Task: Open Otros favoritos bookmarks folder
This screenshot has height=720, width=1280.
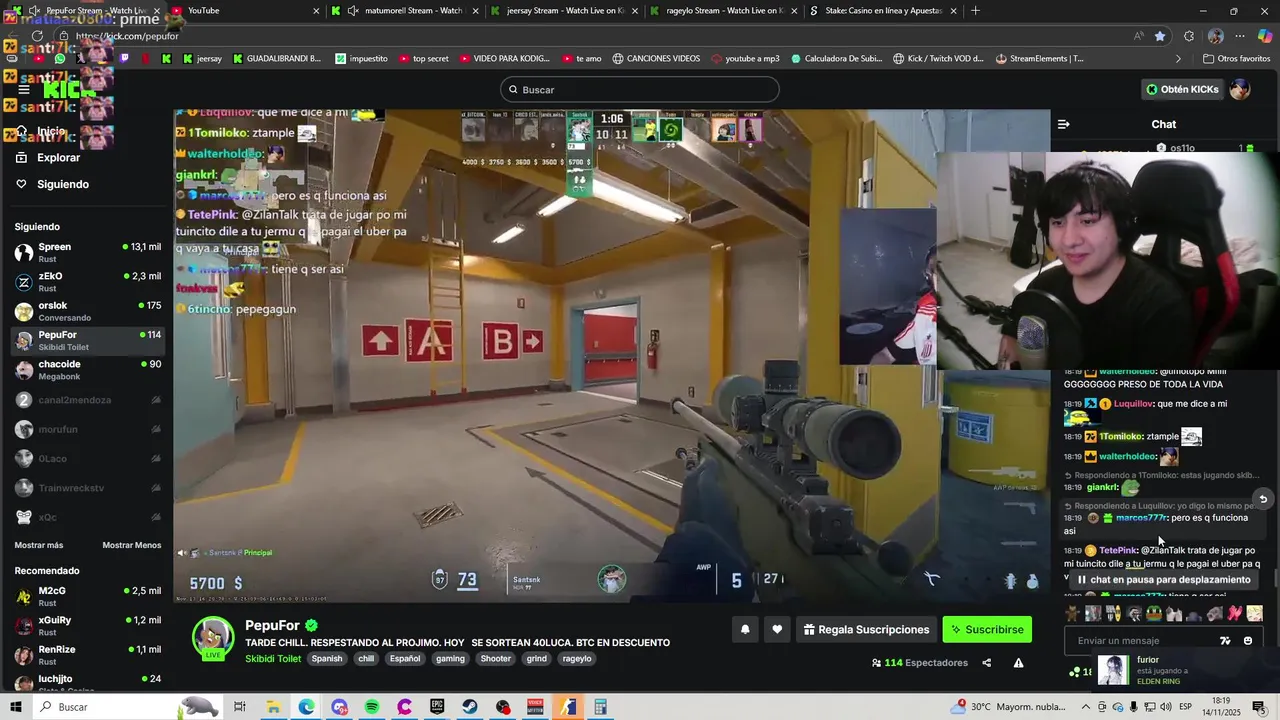Action: (x=1236, y=59)
